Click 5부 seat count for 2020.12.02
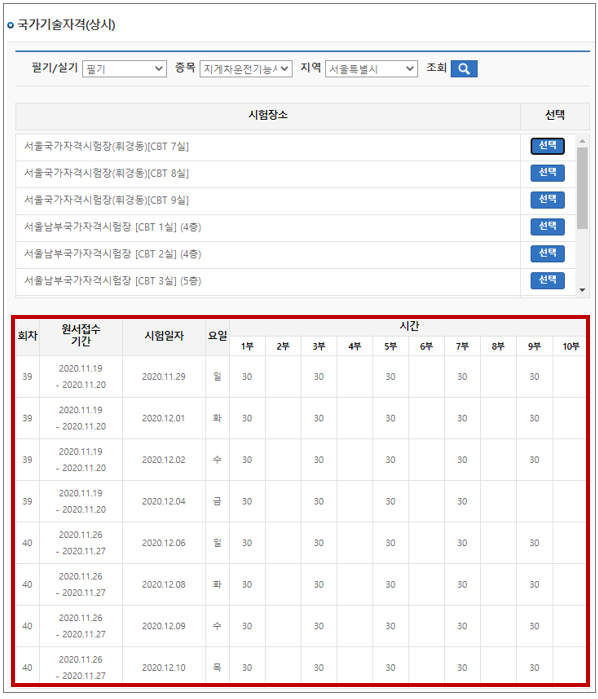 (390, 460)
